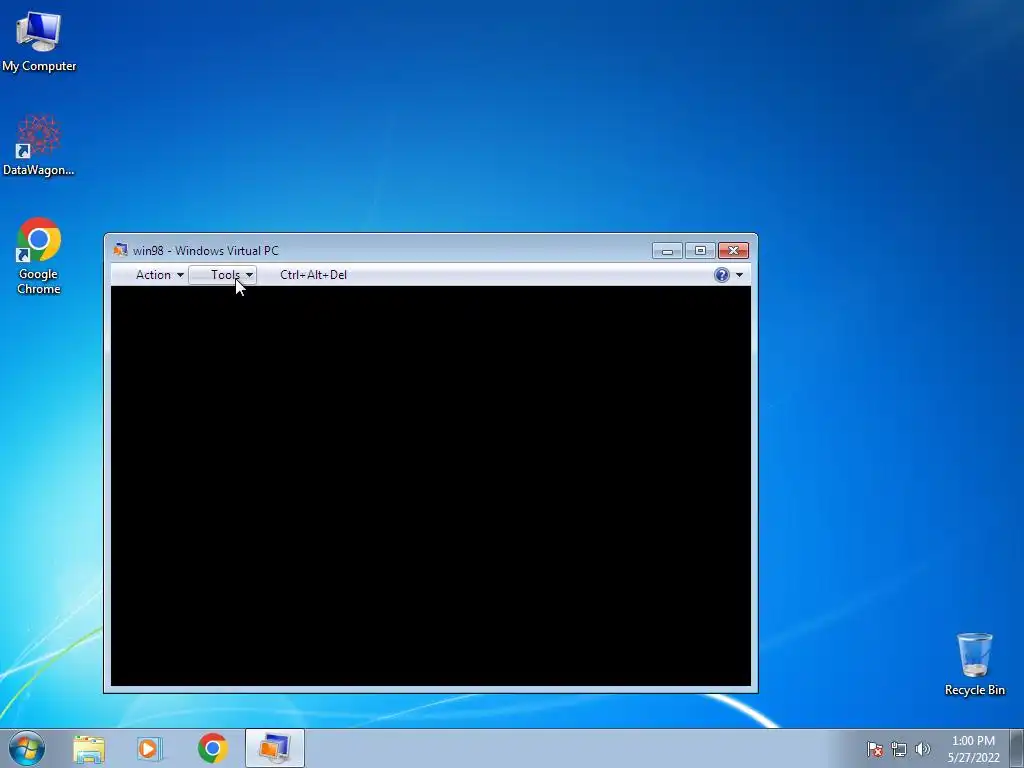Send Ctrl+Alt+Del to the virtual machine
1024x768 pixels.
(x=313, y=275)
